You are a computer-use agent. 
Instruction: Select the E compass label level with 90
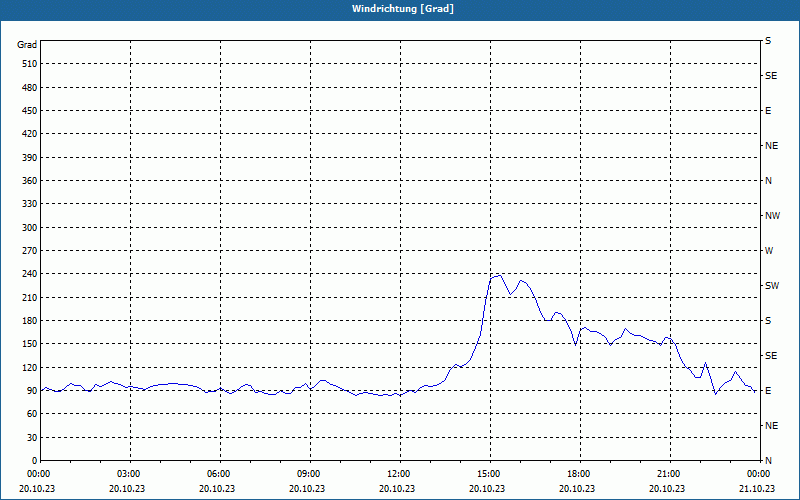click(768, 391)
